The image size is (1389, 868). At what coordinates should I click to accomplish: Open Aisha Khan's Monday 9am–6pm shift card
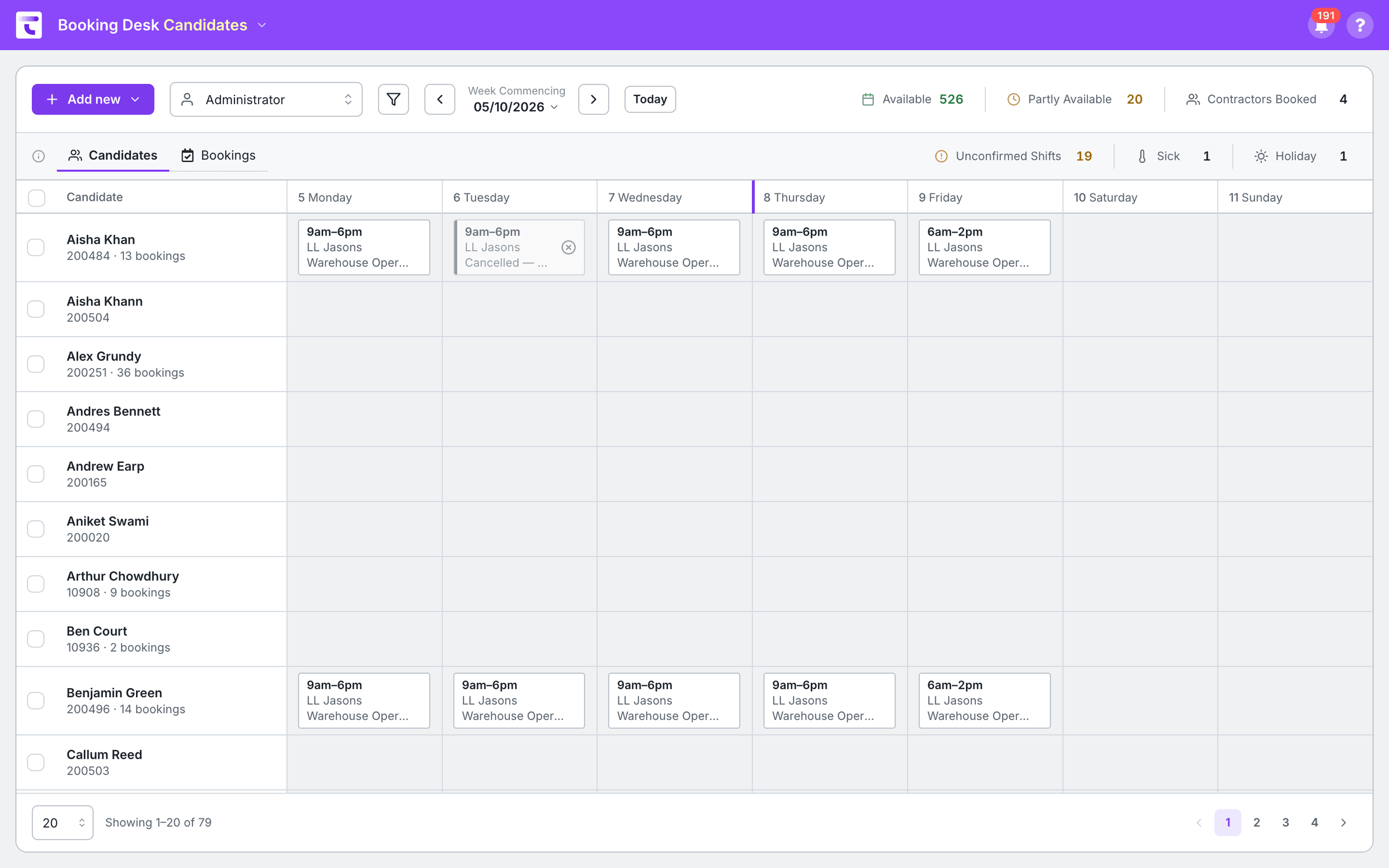(364, 248)
